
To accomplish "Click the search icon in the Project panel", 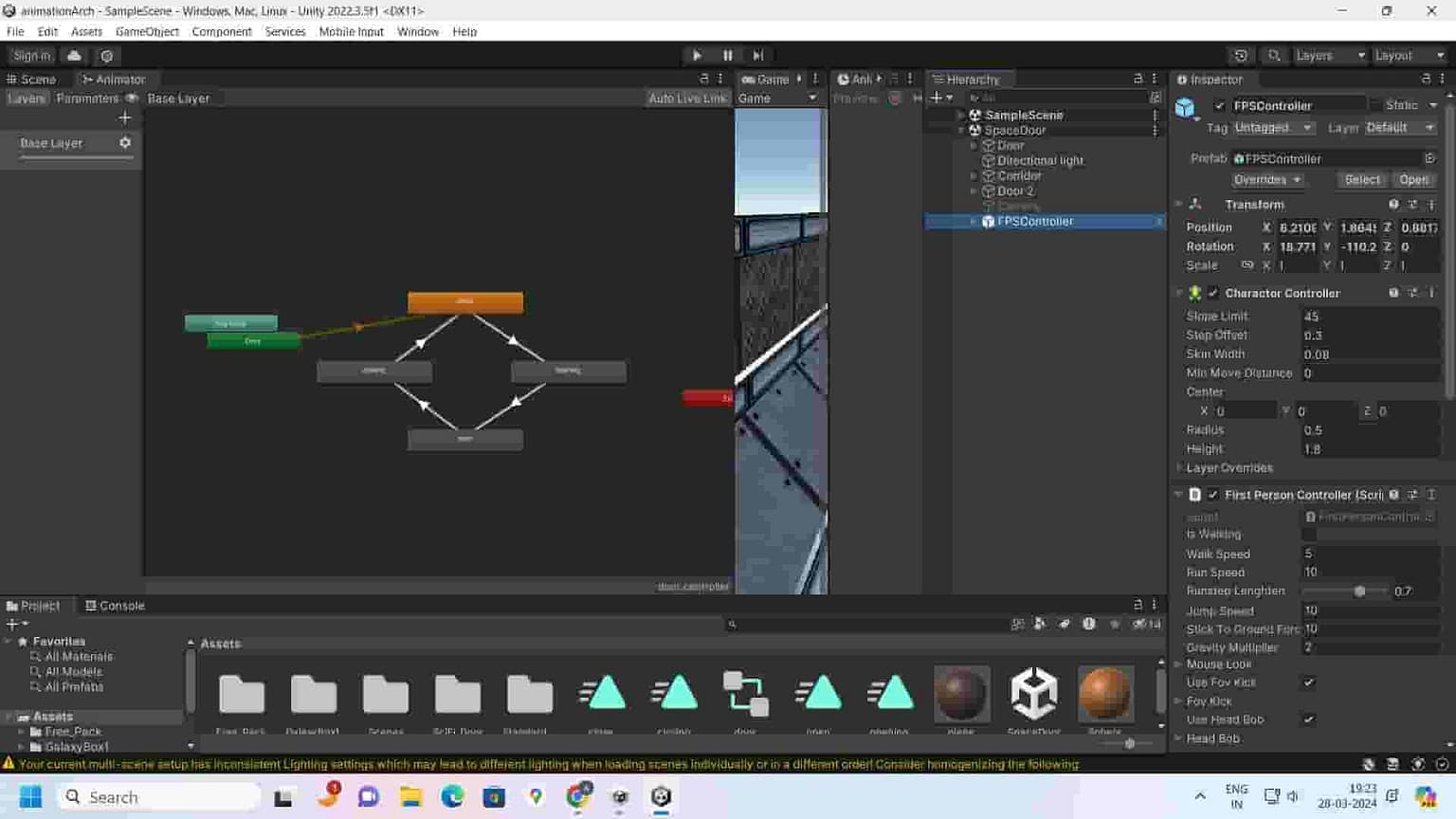I will click(730, 624).
